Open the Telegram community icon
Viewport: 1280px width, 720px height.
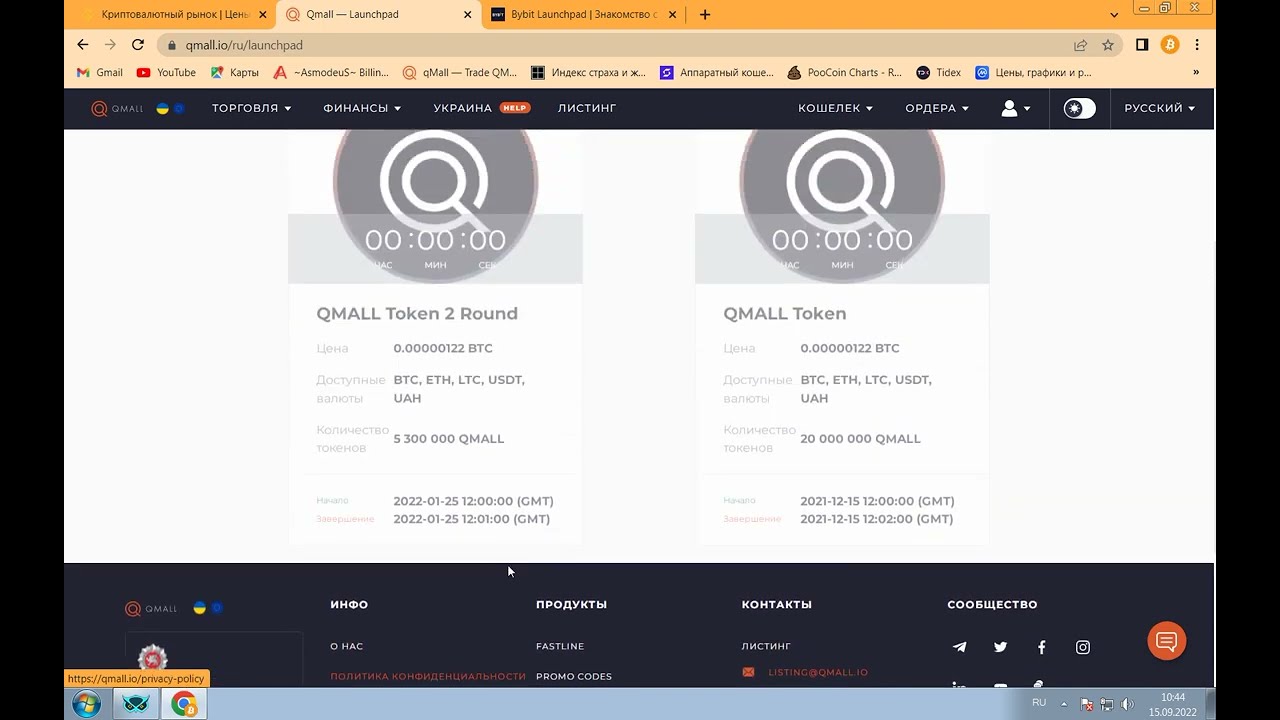point(959,647)
